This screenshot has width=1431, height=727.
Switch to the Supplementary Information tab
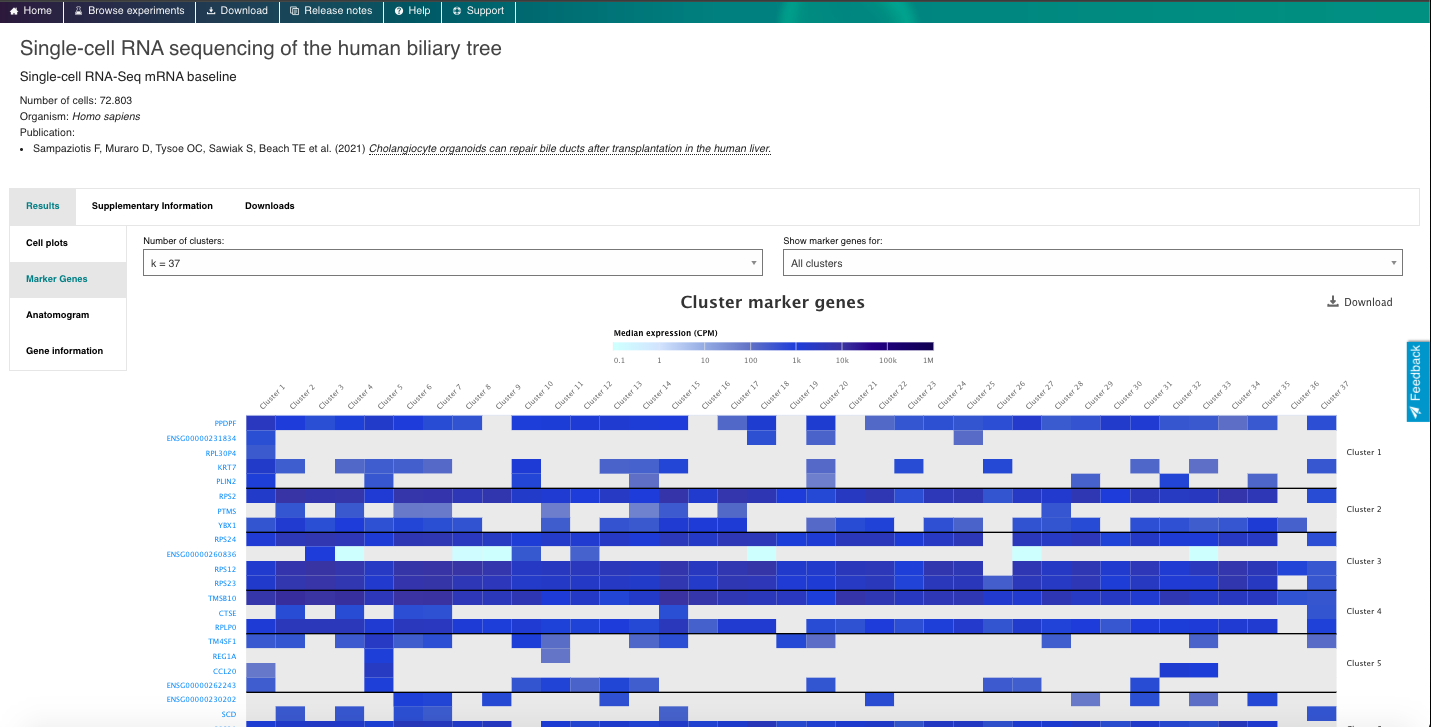click(x=152, y=206)
